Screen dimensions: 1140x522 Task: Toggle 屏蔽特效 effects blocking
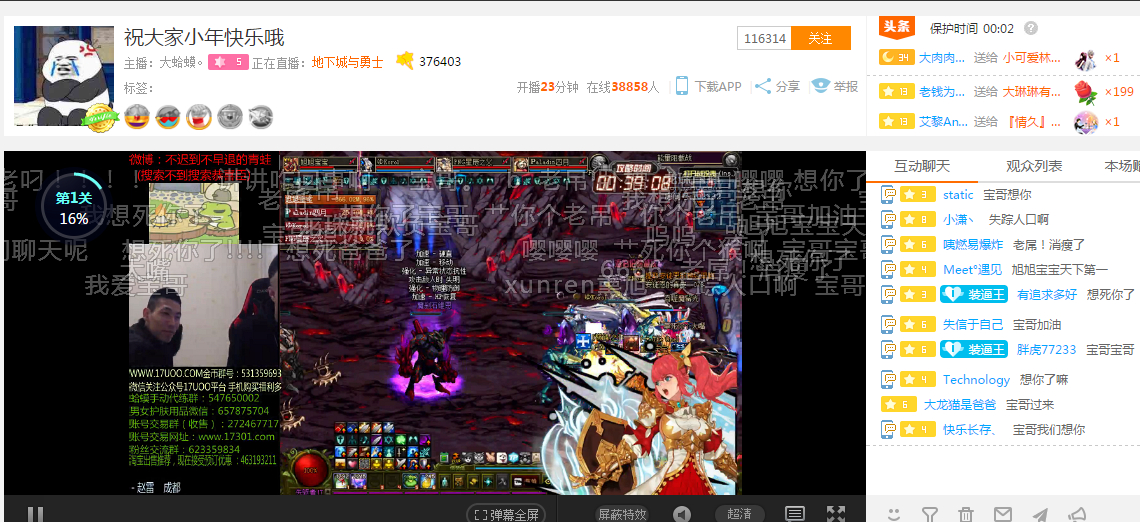[x=622, y=515]
